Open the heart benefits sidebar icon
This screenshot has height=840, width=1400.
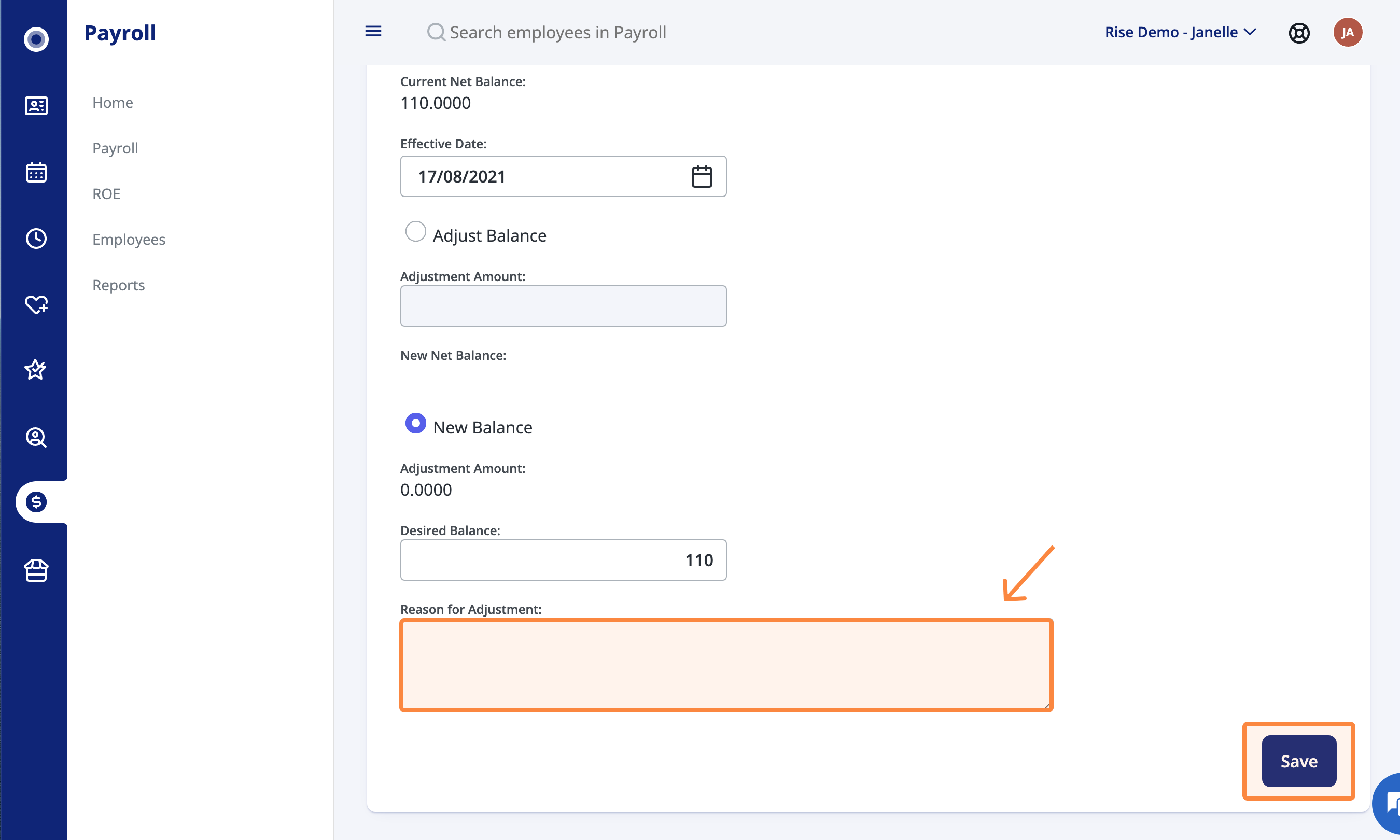pos(36,304)
